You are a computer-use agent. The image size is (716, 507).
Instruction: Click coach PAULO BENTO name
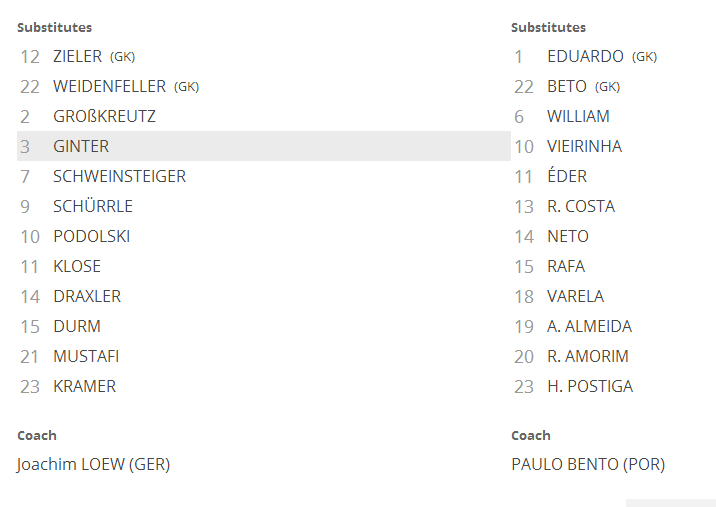[587, 465]
